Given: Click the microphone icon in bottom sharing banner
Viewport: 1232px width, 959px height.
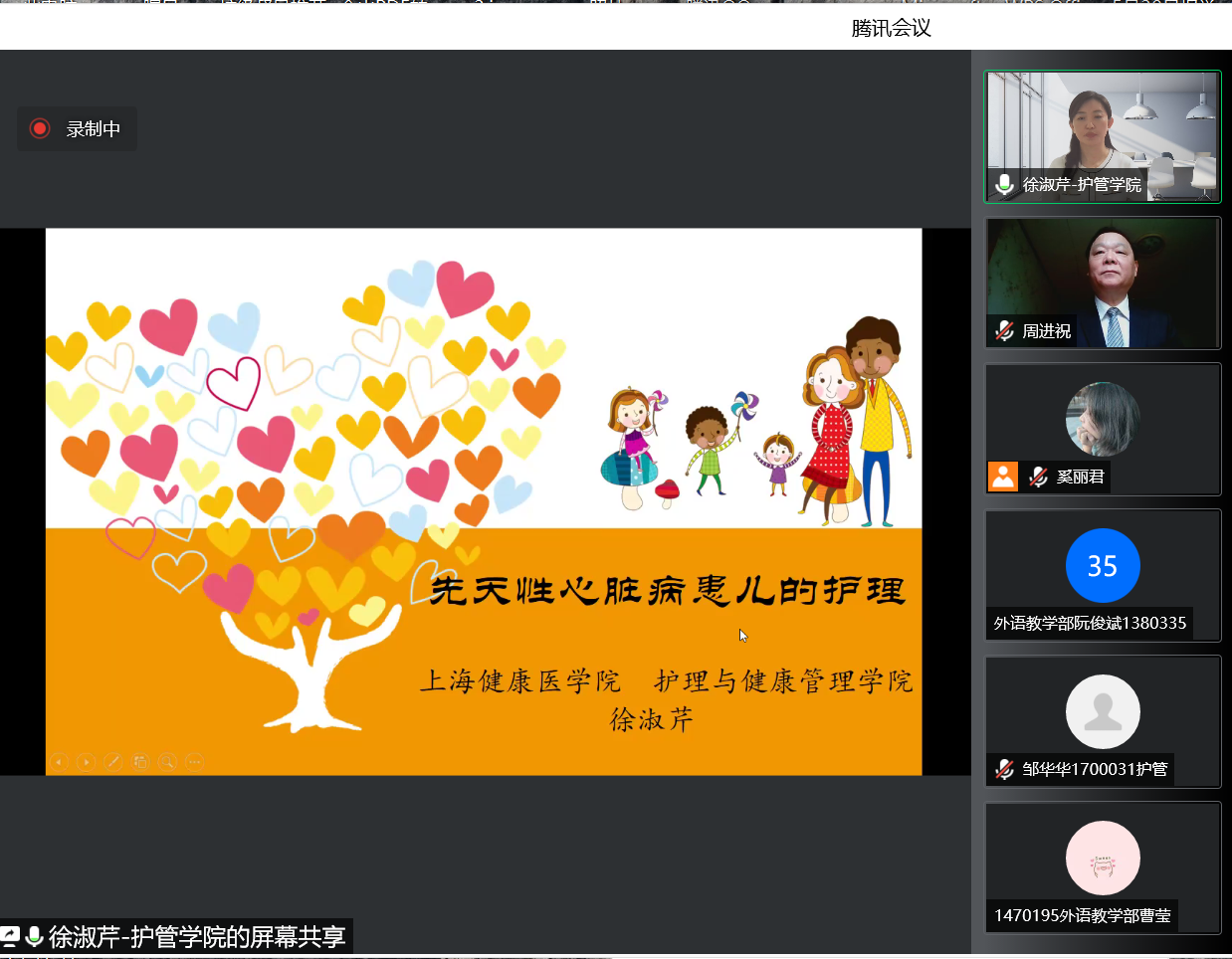Looking at the screenshot, I should 34,936.
